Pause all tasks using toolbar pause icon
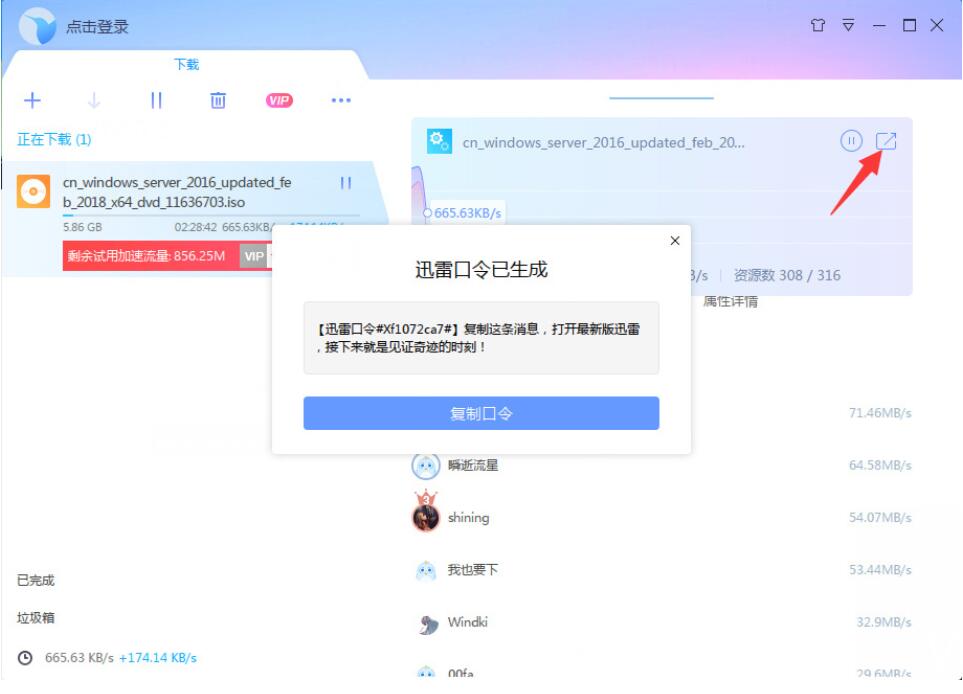 [156, 100]
